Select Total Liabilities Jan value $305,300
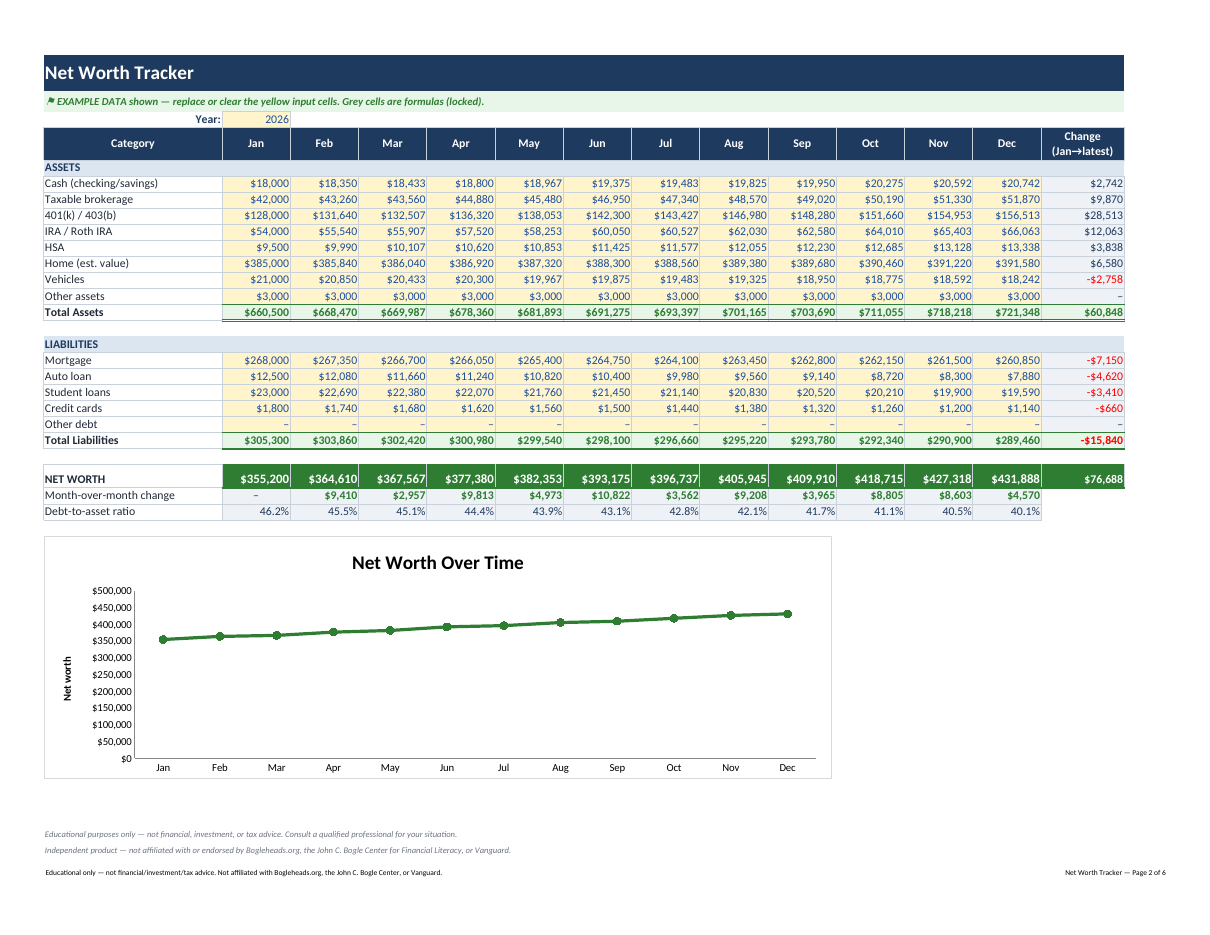 click(x=256, y=440)
